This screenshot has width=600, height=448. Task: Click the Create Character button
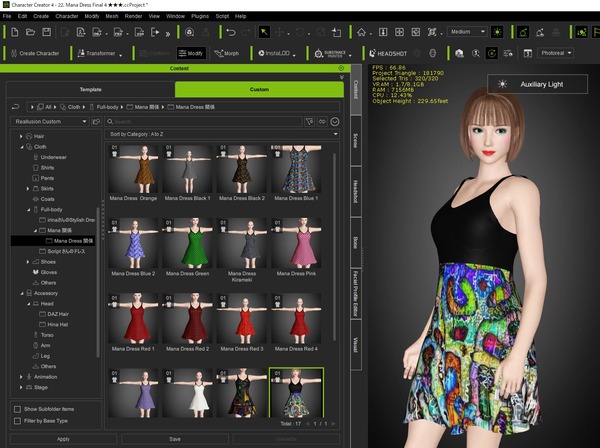(x=35, y=54)
